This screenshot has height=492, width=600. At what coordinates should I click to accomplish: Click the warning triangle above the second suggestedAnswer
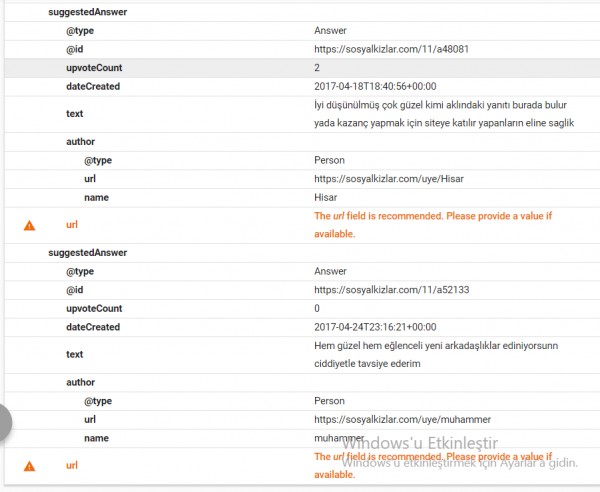pyautogui.click(x=29, y=225)
